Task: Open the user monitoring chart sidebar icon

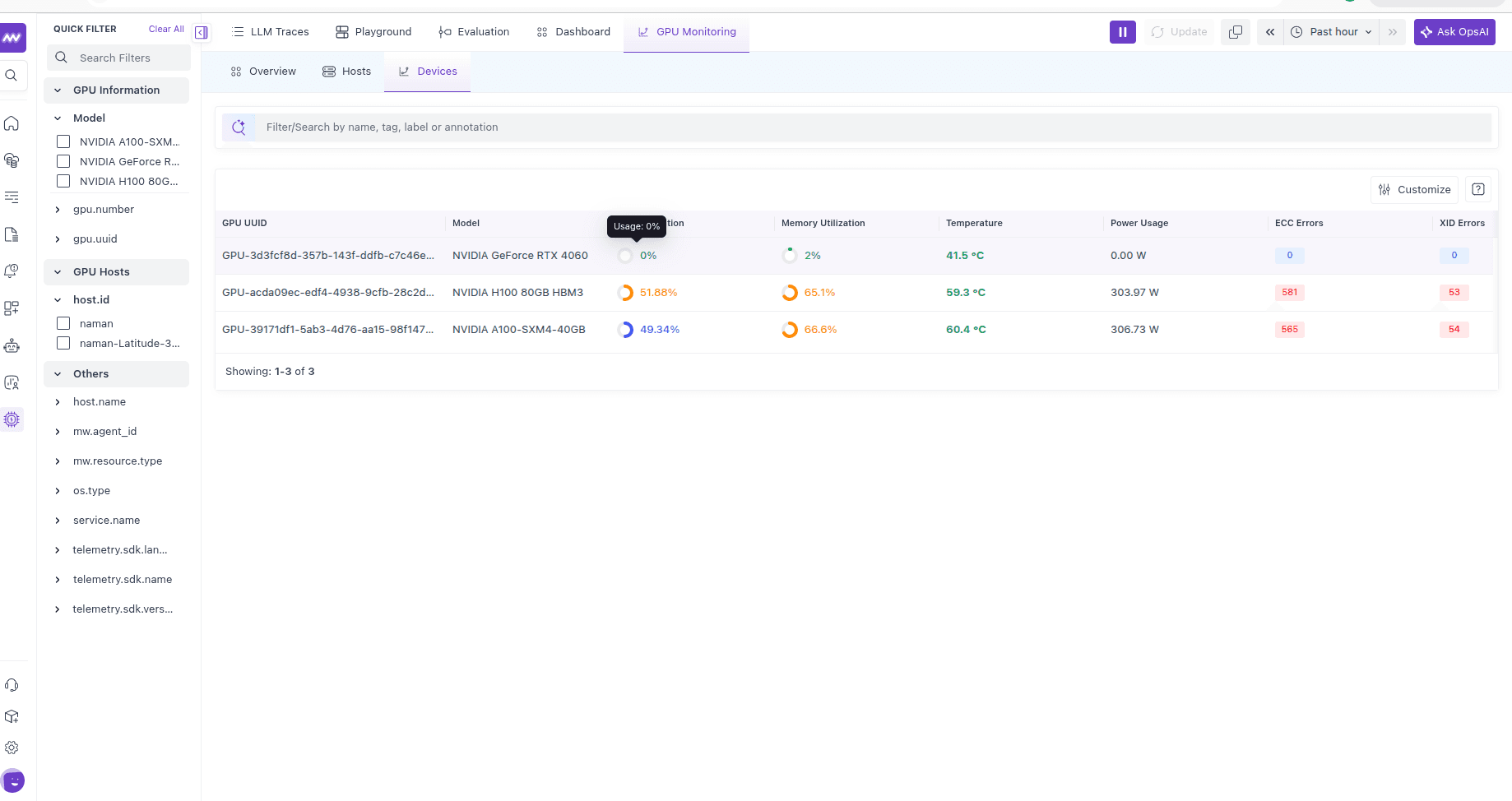Action: [x=12, y=382]
